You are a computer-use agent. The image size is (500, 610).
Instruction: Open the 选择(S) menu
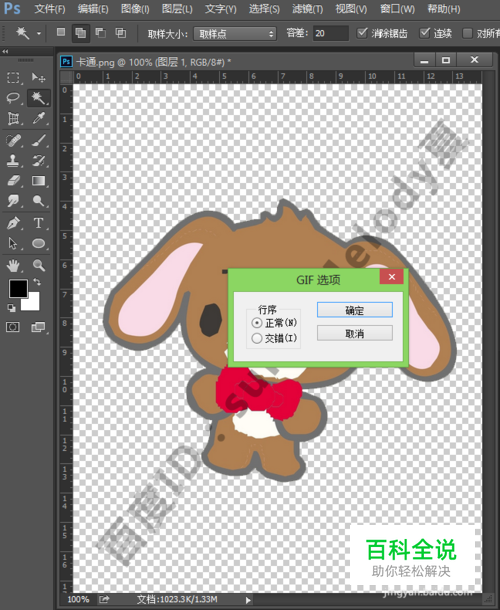click(264, 9)
